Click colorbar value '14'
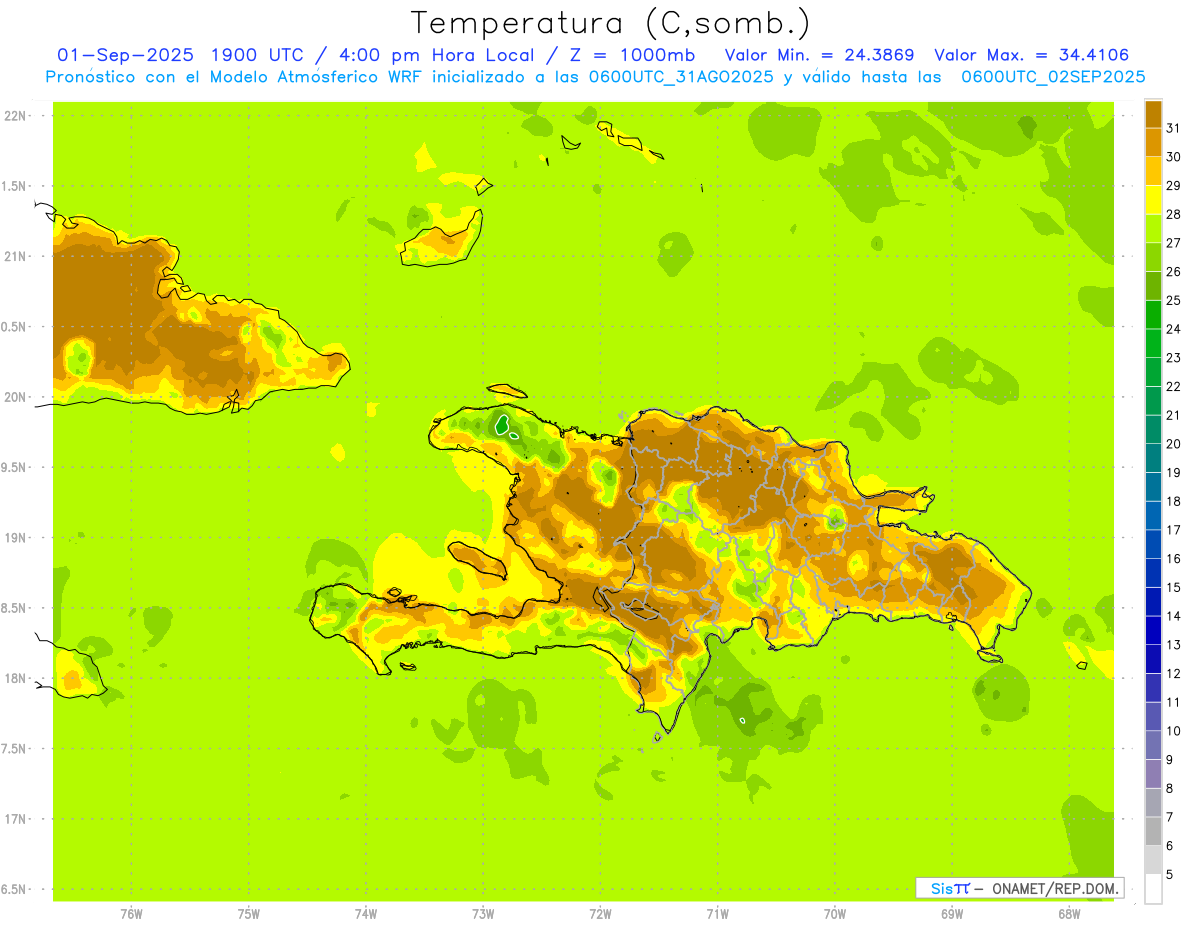Viewport: 1200px width, 927px height. tap(1173, 616)
